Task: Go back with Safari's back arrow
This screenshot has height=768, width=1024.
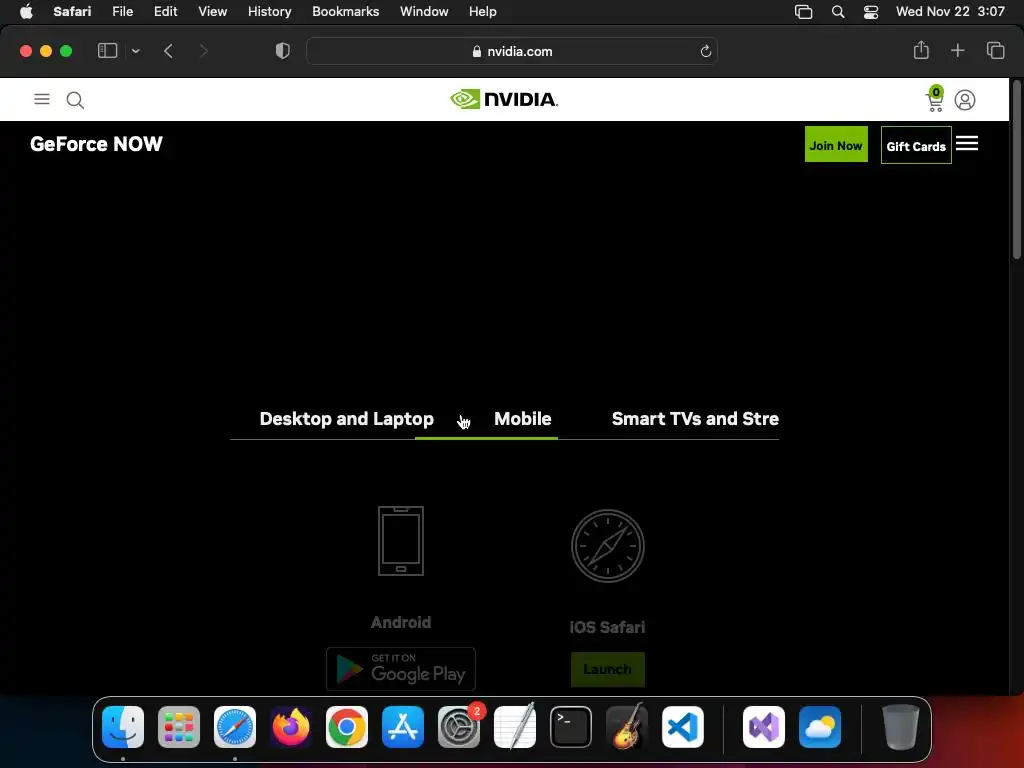Action: pos(168,51)
